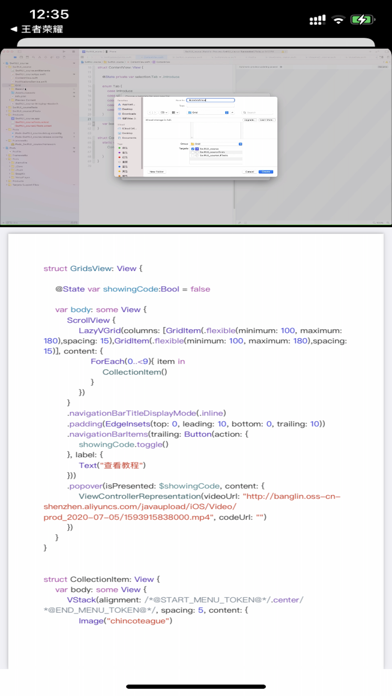Screen dimensions: 392x696
Task: Return to 王者荣耀 via the back link
Action: pos(37,29)
